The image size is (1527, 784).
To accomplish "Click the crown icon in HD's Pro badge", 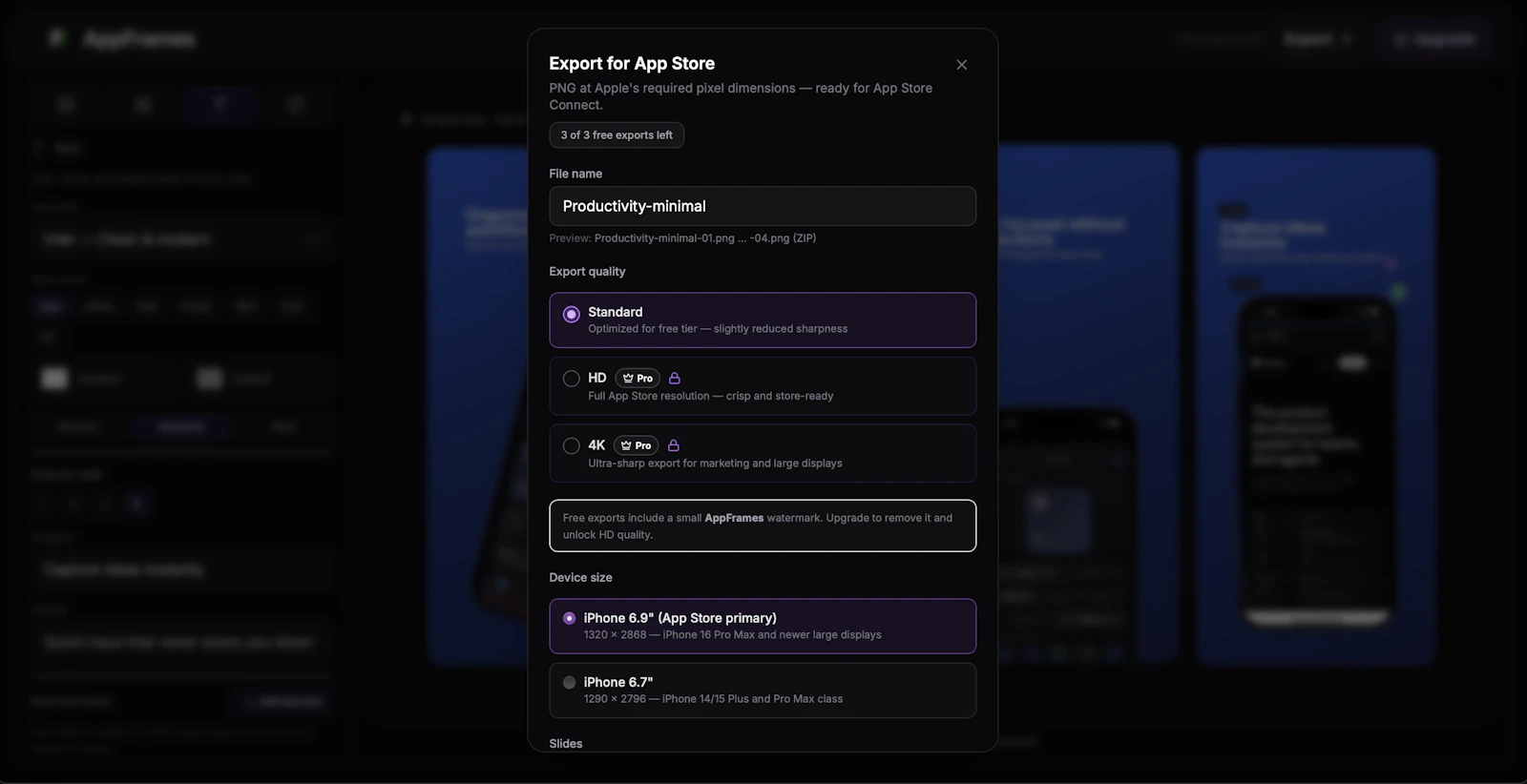I will tap(628, 379).
